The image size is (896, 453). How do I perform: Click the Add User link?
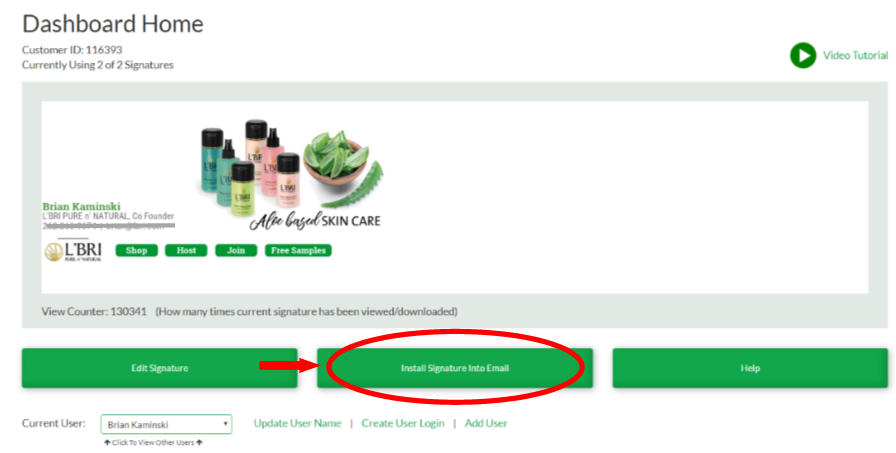486,423
